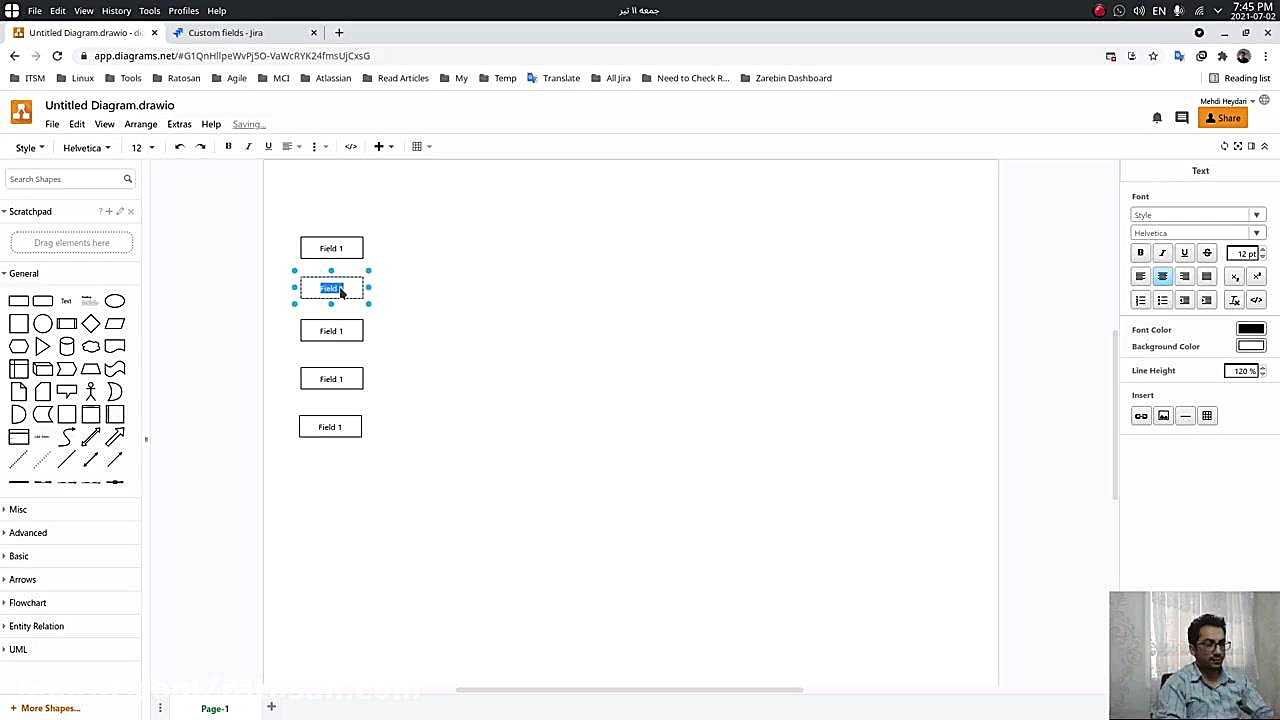Open the Arrange menu
1280x720 pixels.
141,125
